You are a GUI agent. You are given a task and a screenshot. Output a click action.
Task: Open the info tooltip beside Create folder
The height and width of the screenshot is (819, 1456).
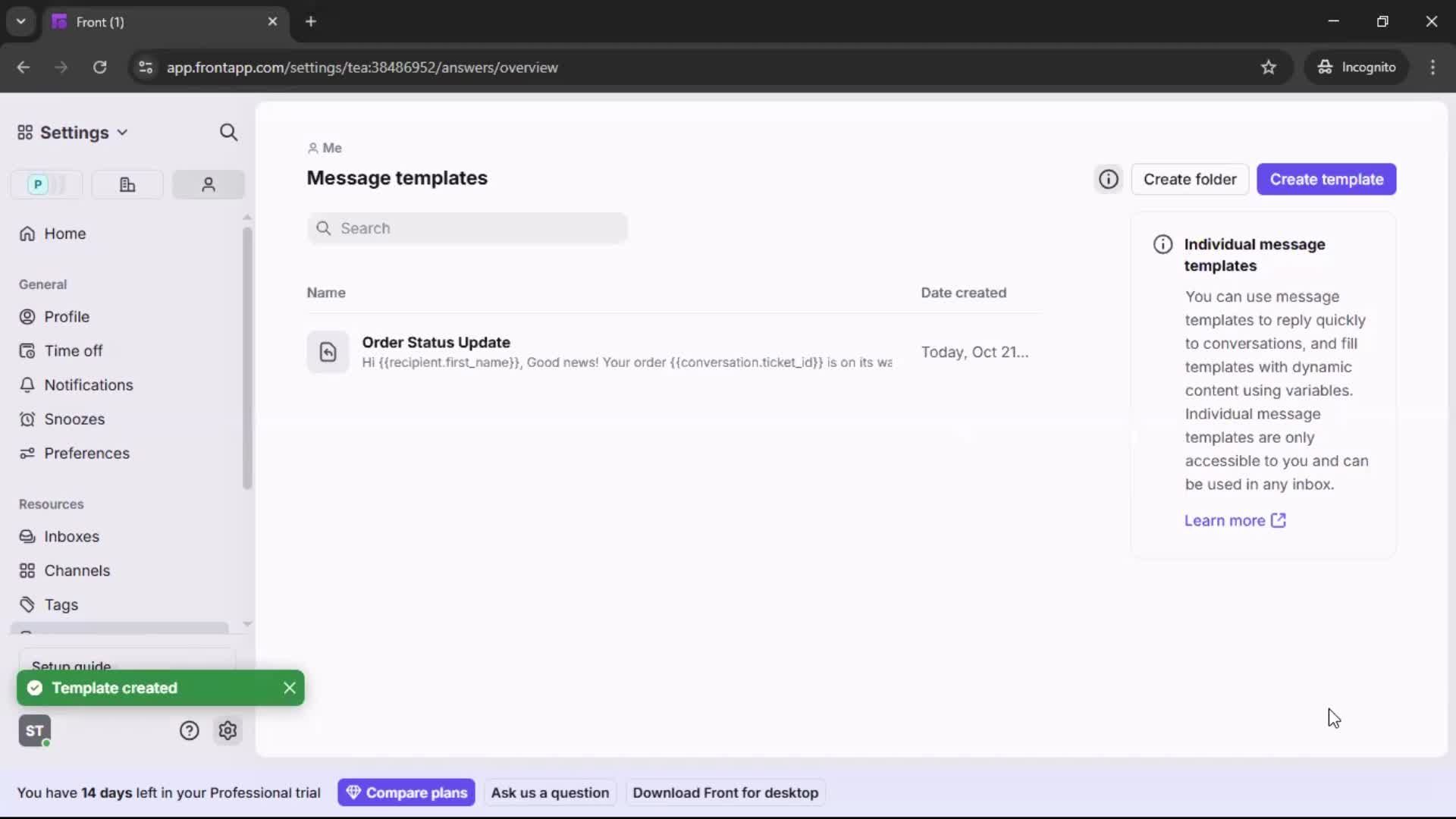tap(1108, 179)
